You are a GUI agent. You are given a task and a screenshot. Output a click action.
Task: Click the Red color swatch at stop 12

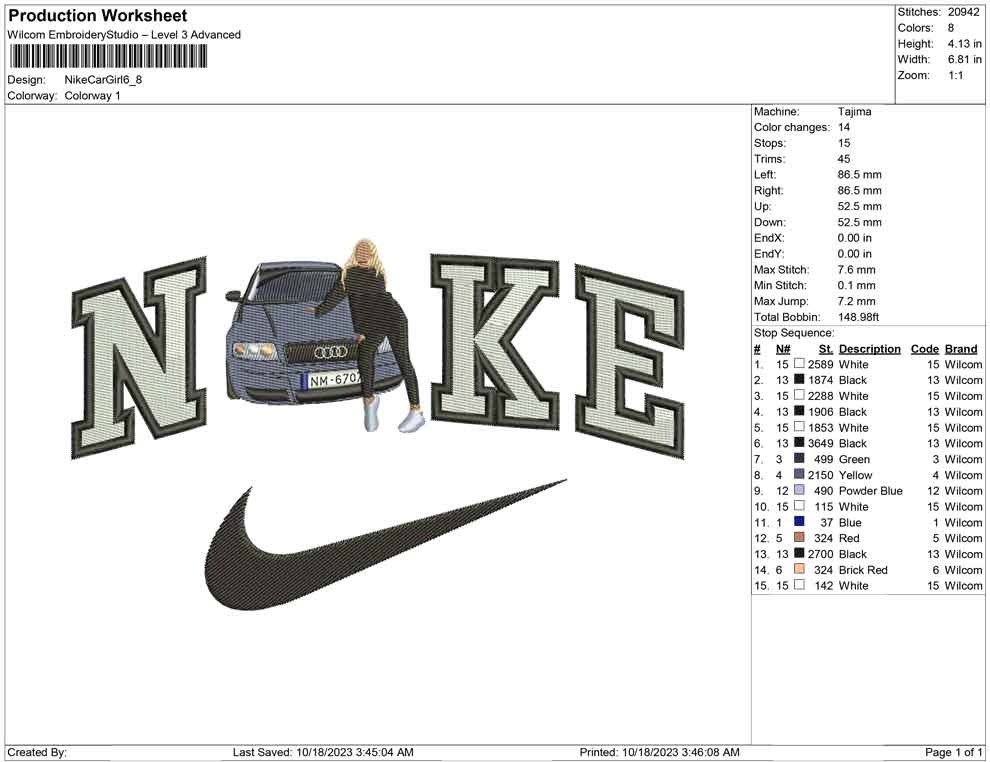(799, 538)
